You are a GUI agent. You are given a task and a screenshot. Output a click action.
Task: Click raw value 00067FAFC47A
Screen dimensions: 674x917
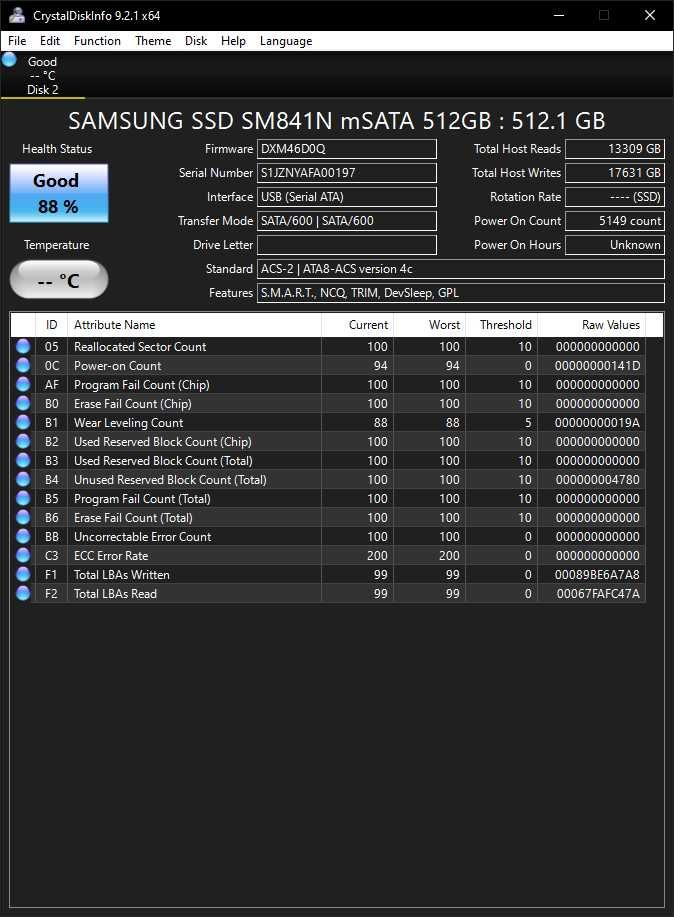[x=598, y=594]
